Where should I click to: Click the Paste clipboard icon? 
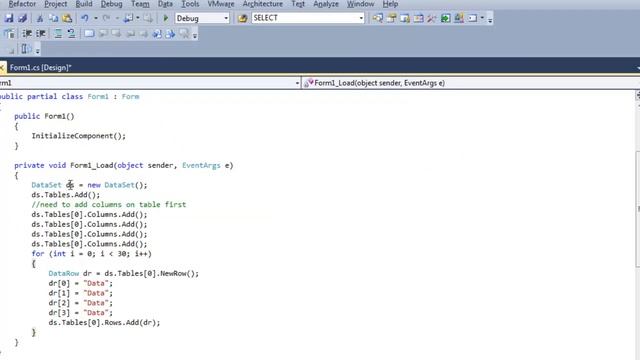67,18
